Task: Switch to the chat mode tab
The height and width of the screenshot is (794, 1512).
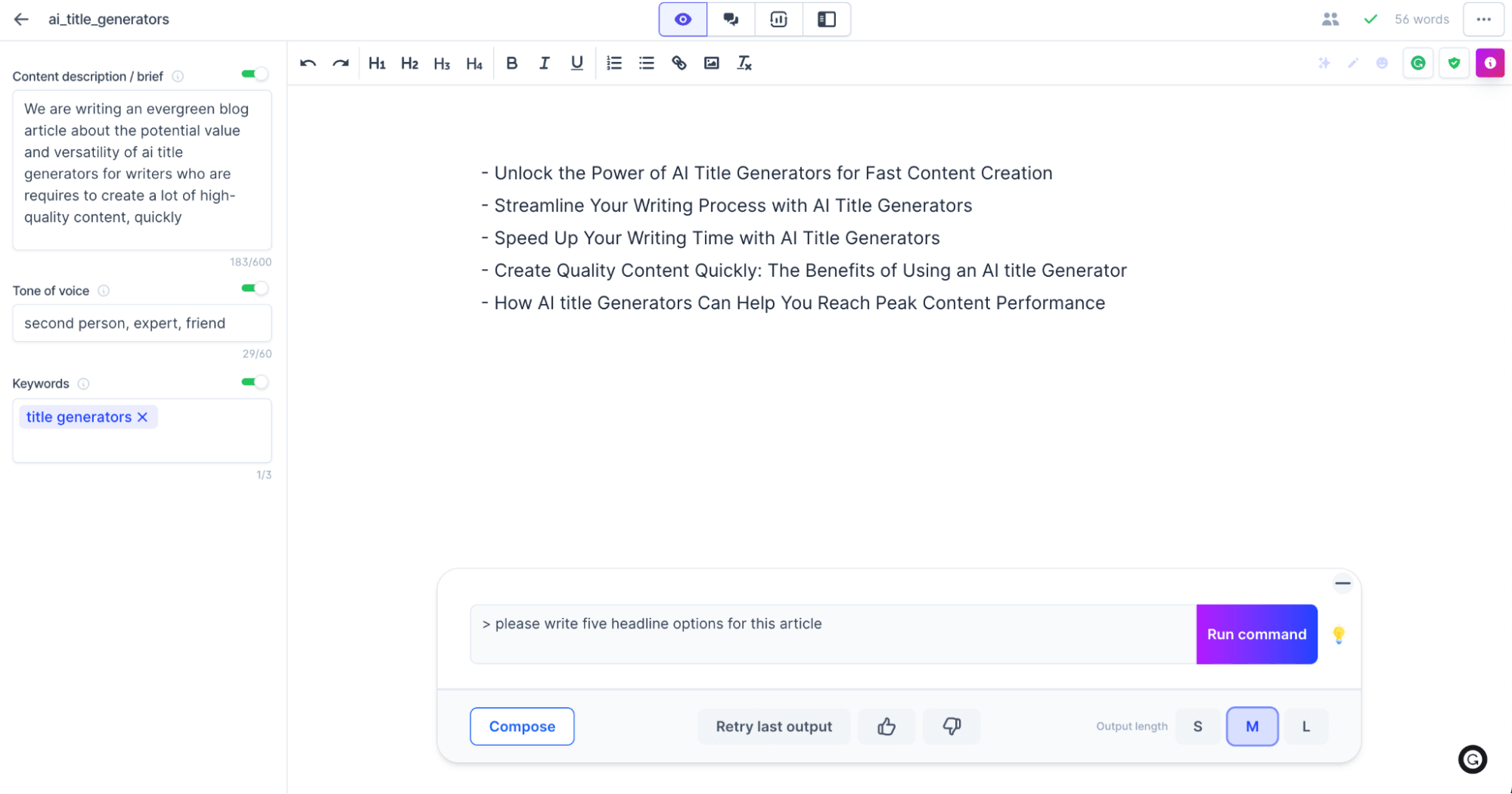Action: tap(731, 20)
